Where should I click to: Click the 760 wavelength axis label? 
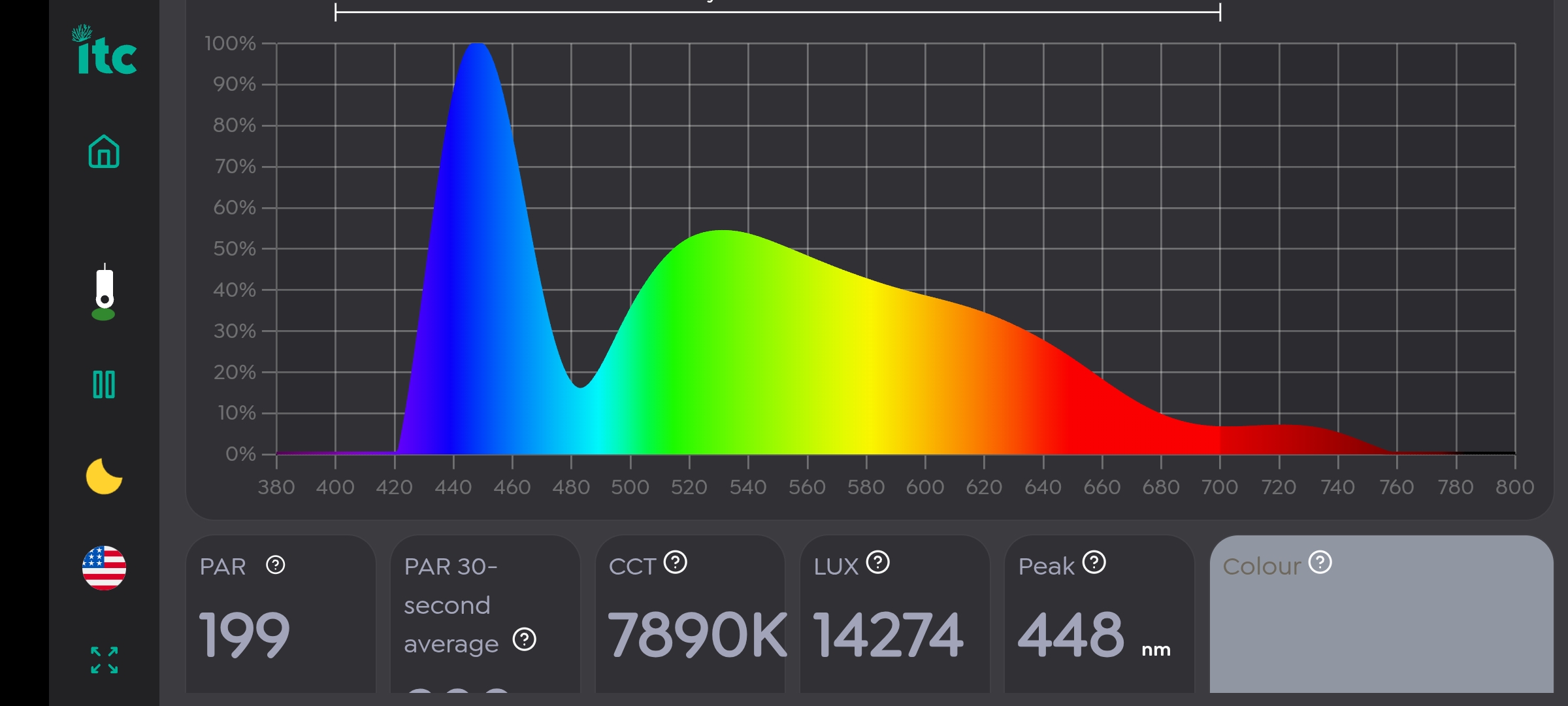pyautogui.click(x=1397, y=487)
